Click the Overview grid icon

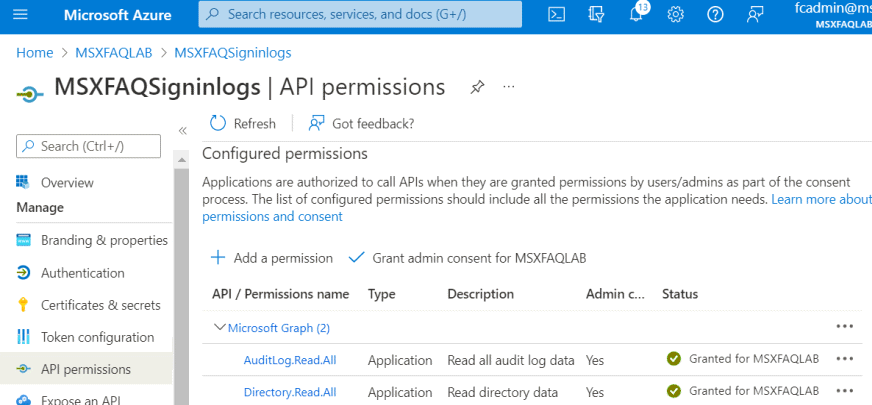(x=23, y=182)
